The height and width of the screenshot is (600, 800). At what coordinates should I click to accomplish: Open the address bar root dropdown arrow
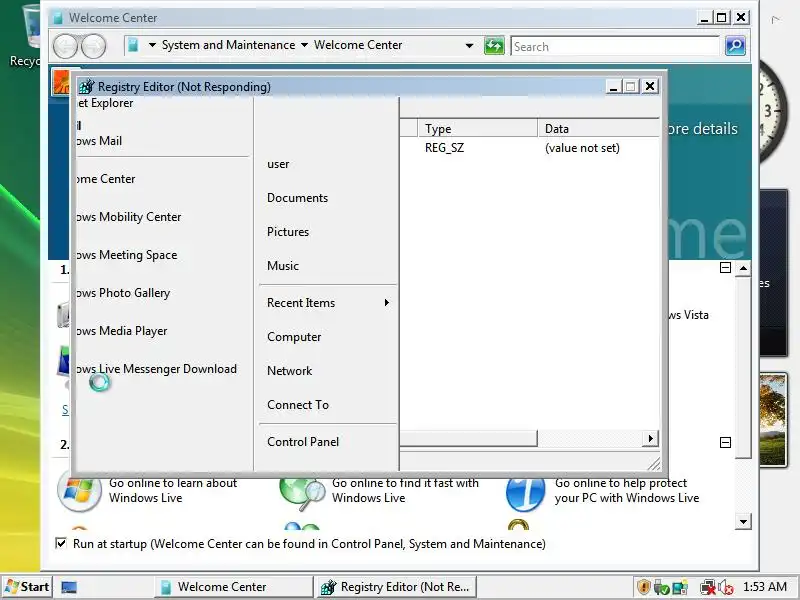(x=152, y=45)
